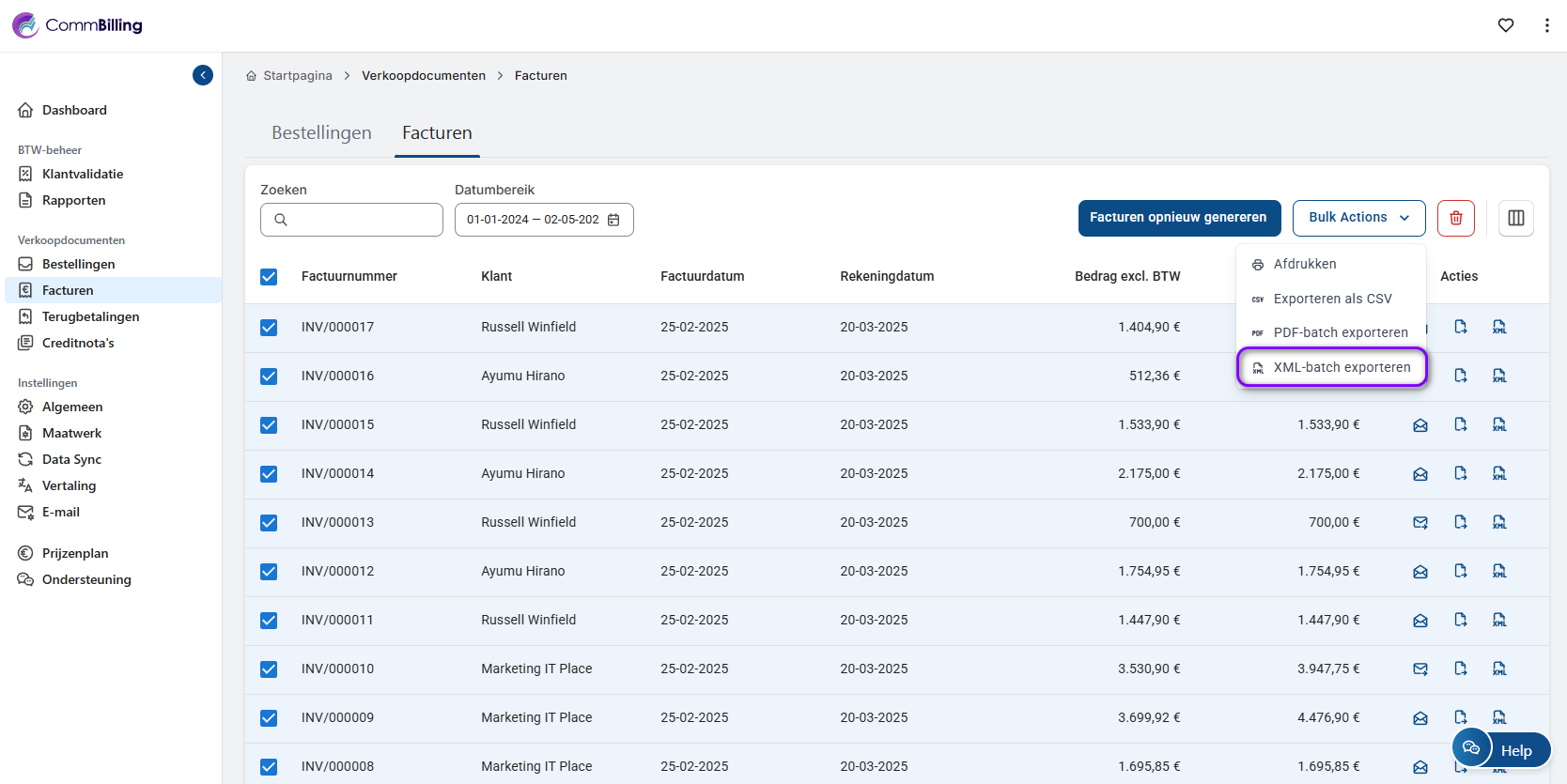Click the heart favorites icon in header

[x=1505, y=25]
